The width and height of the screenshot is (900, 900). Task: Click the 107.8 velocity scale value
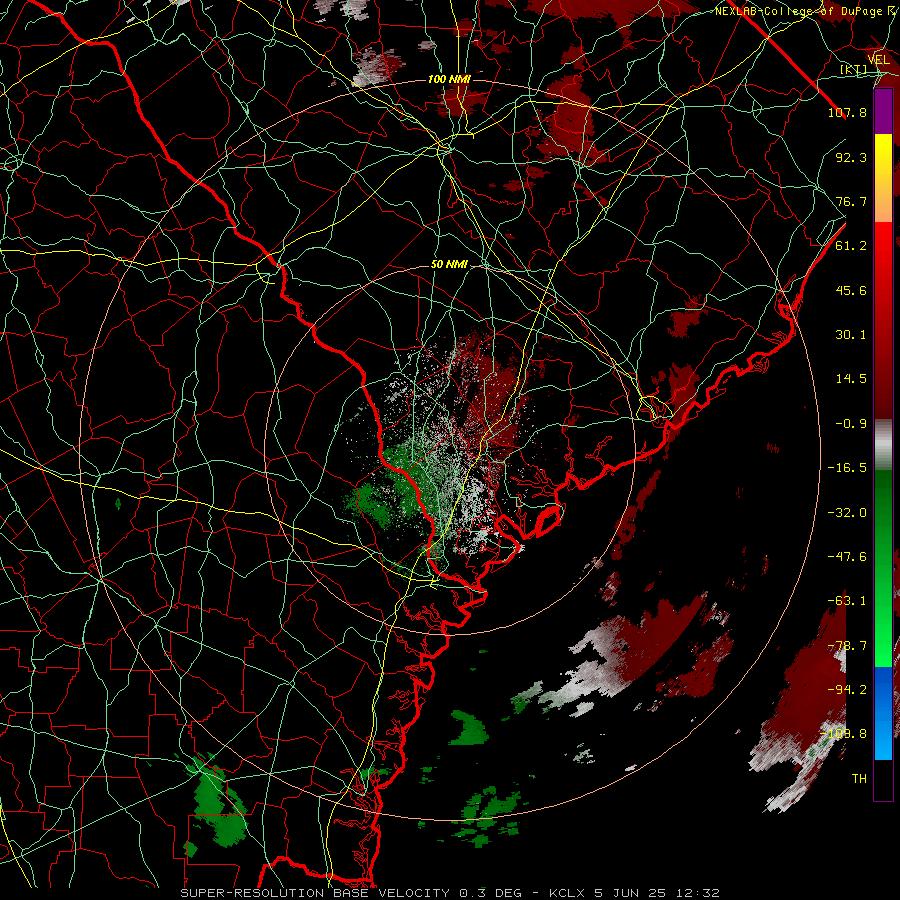pos(847,112)
